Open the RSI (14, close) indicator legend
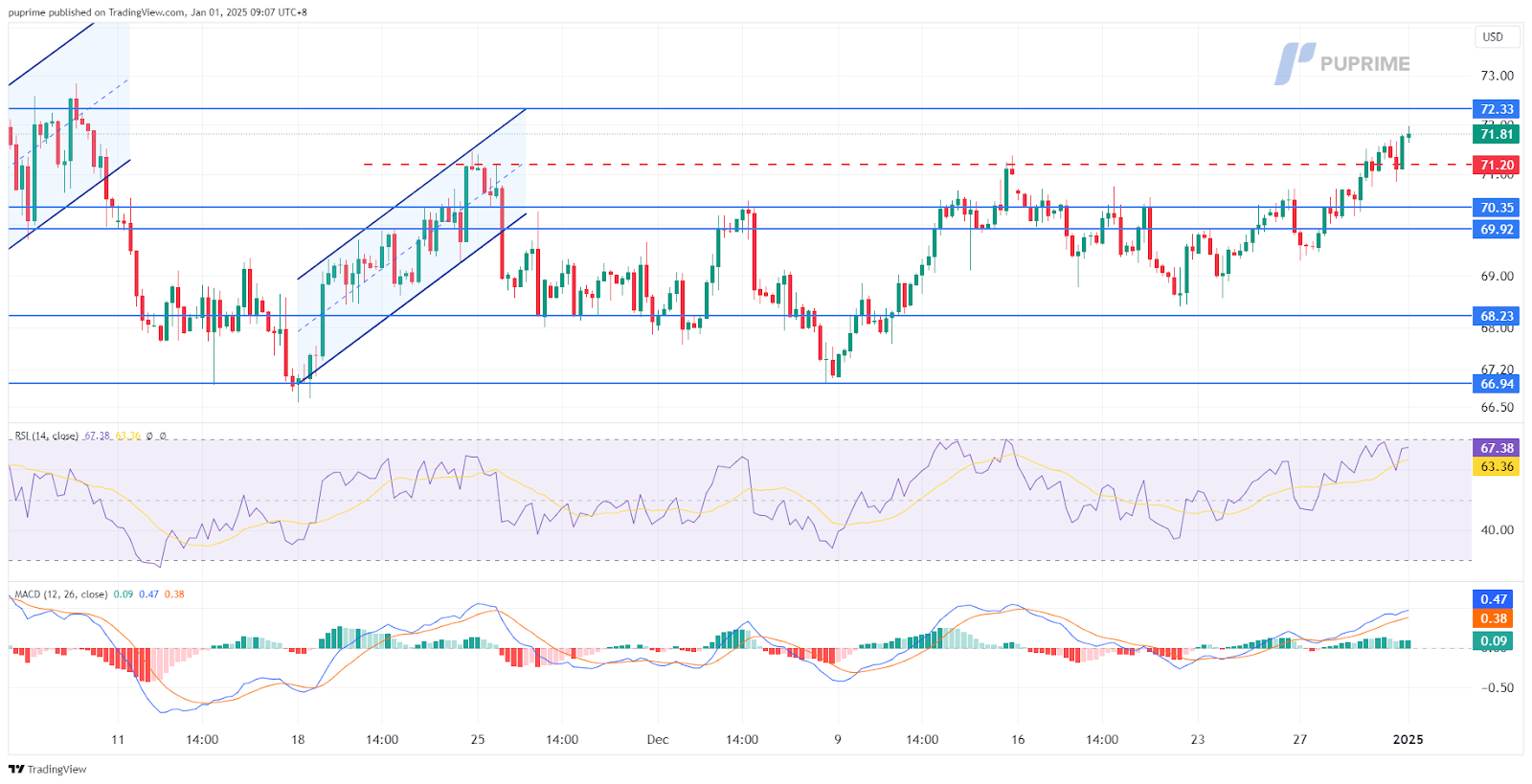The height and width of the screenshot is (784, 1532). 46,436
